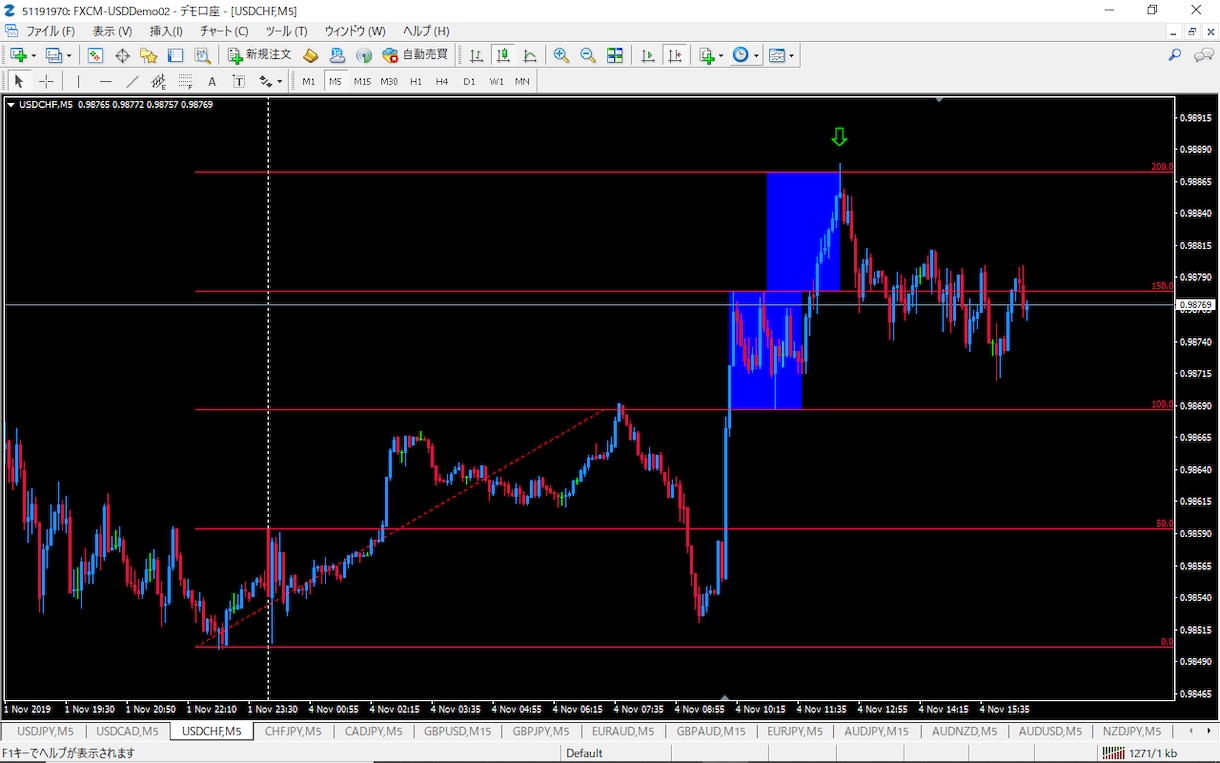
Task: Open the MetaEditor yellow book icon
Action: point(311,56)
